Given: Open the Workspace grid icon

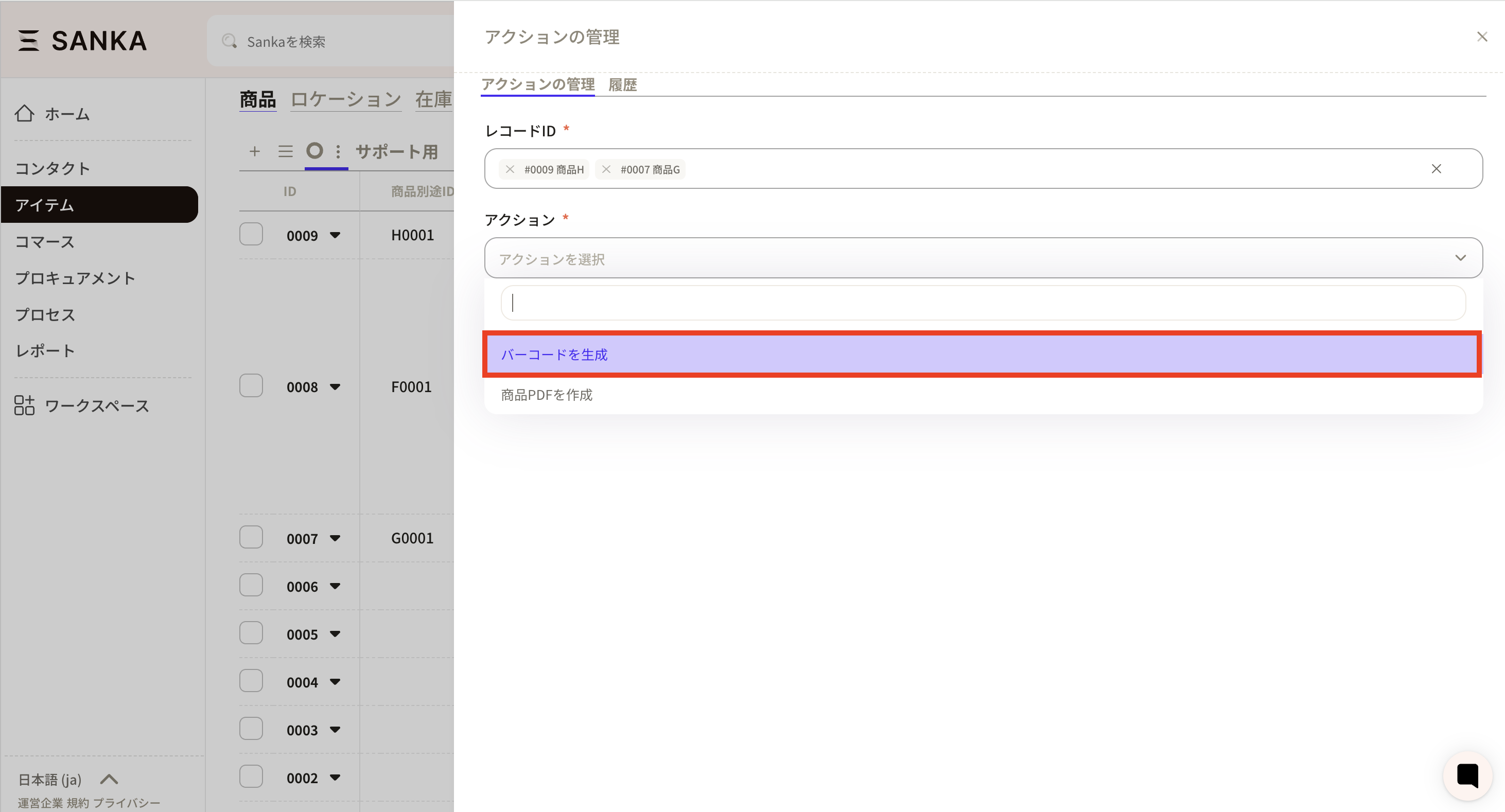Looking at the screenshot, I should coord(25,405).
